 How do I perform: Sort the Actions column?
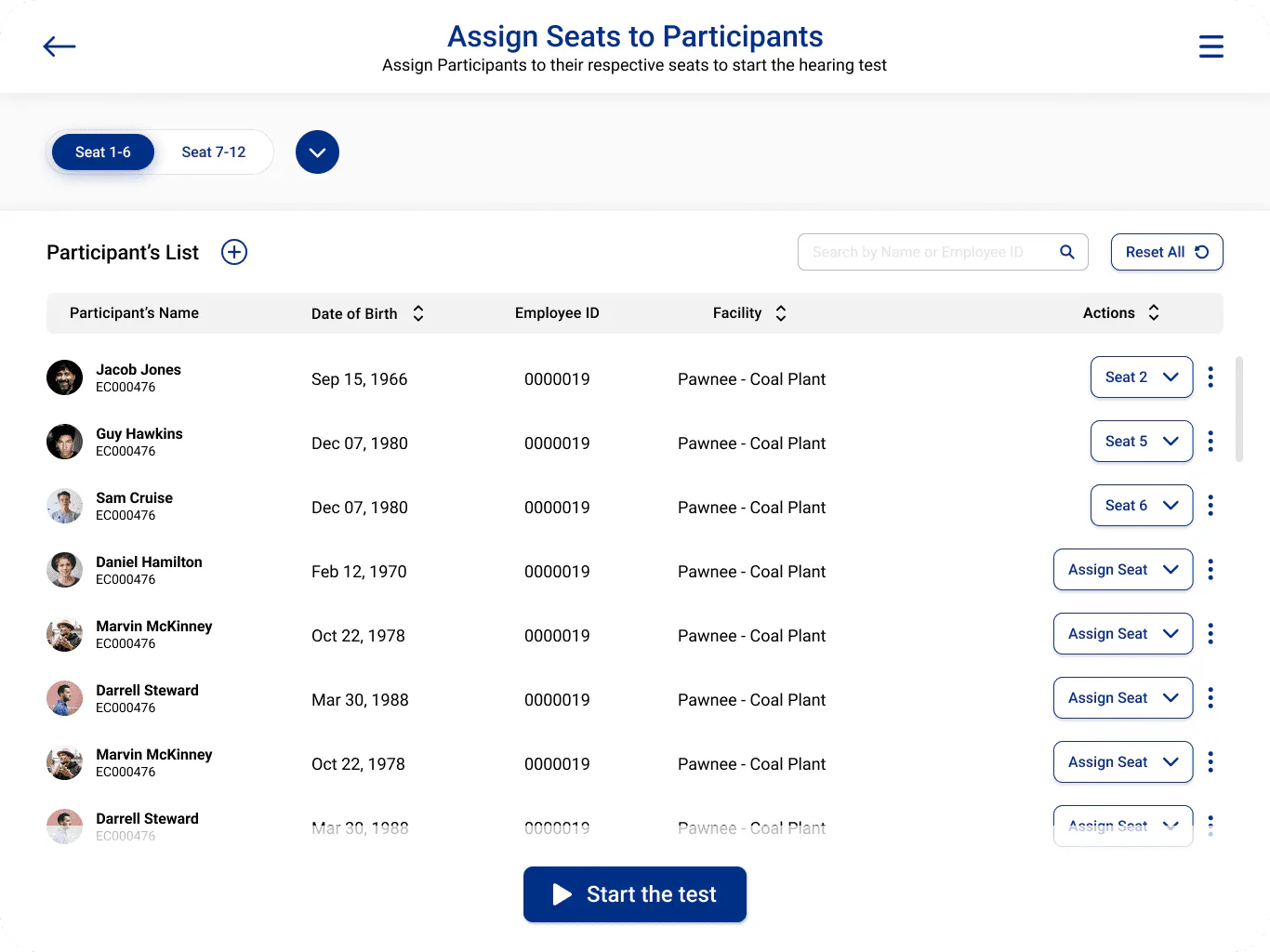pyautogui.click(x=1154, y=312)
